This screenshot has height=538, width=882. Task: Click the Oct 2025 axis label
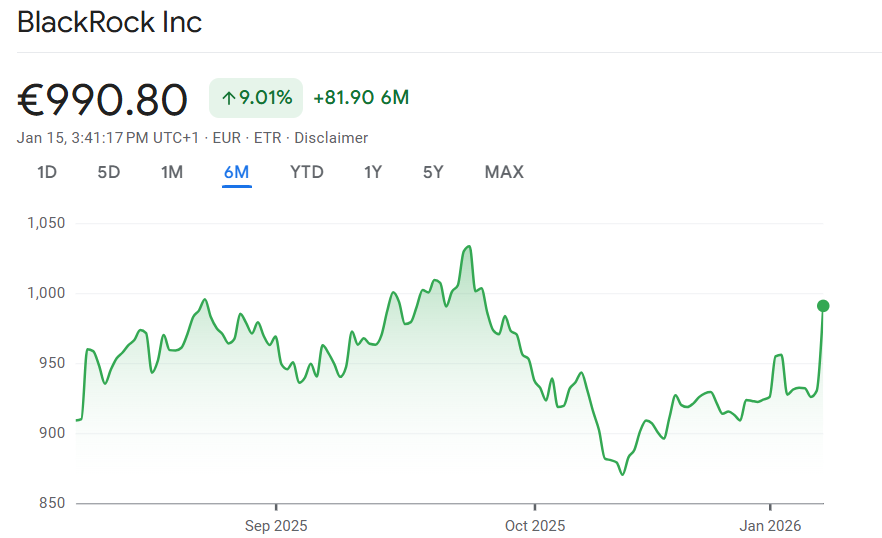[535, 525]
